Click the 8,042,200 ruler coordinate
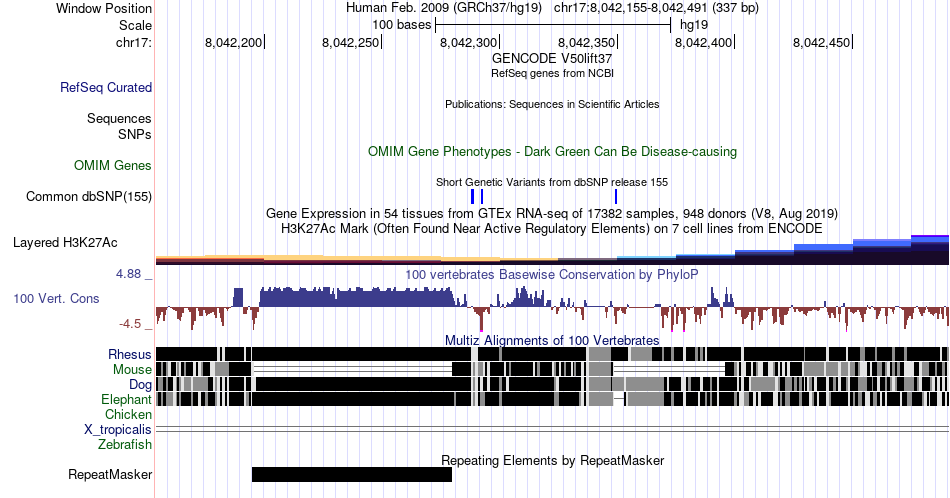This screenshot has width=950, height=498. point(233,42)
